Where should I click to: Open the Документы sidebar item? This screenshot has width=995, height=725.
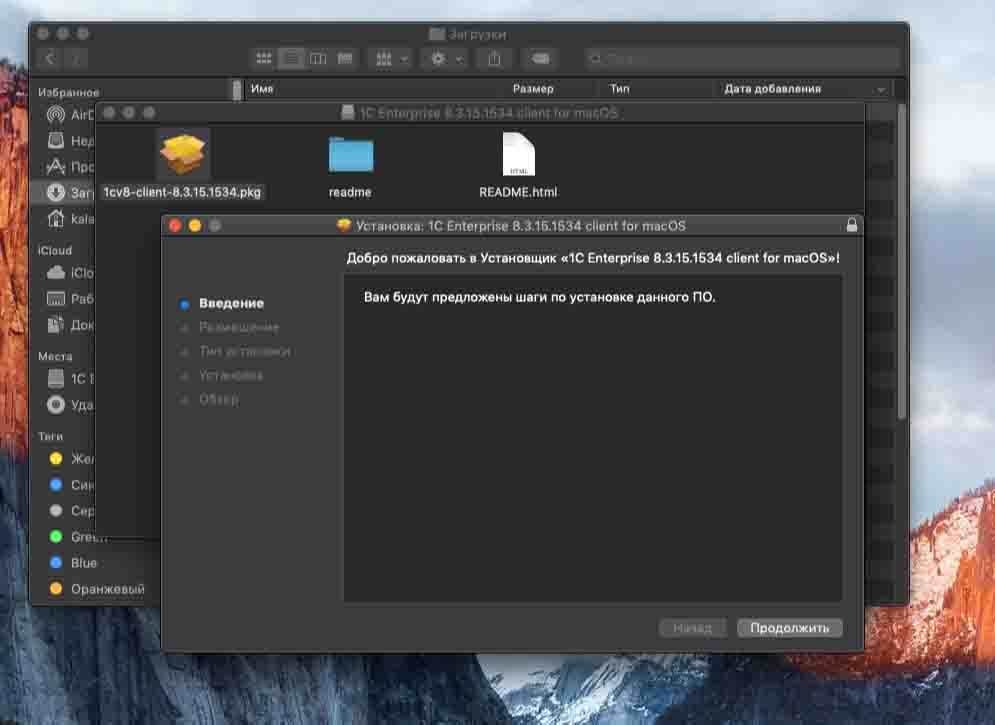tap(70, 325)
